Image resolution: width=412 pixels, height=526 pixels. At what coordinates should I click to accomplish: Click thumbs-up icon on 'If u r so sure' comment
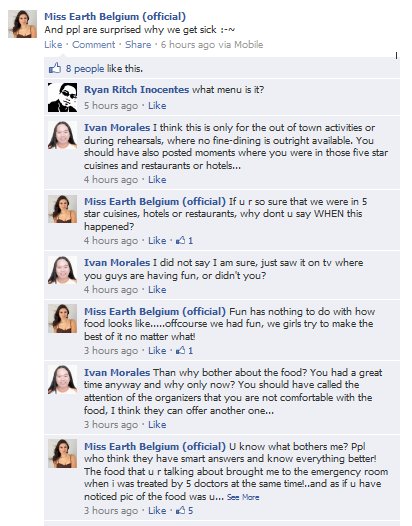pos(181,240)
